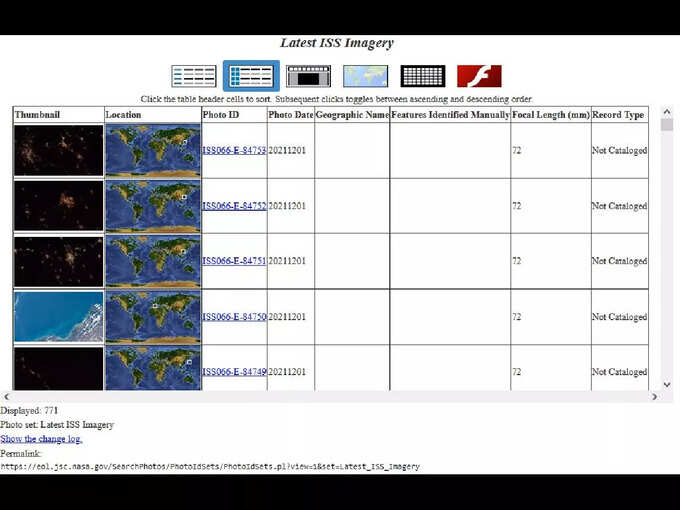Open dark thumbnail for ISS066-E-84749
The image size is (680, 510).
point(59,369)
